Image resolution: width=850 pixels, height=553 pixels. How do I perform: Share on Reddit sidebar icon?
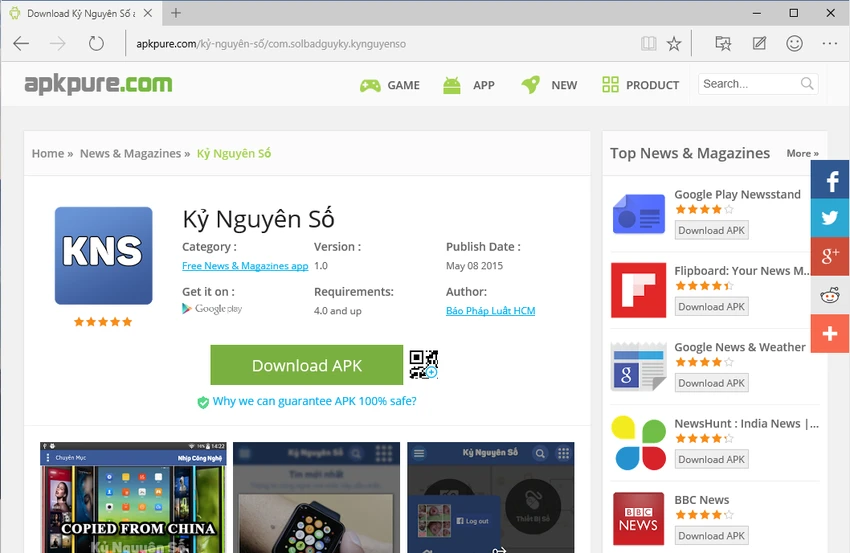[x=830, y=295]
